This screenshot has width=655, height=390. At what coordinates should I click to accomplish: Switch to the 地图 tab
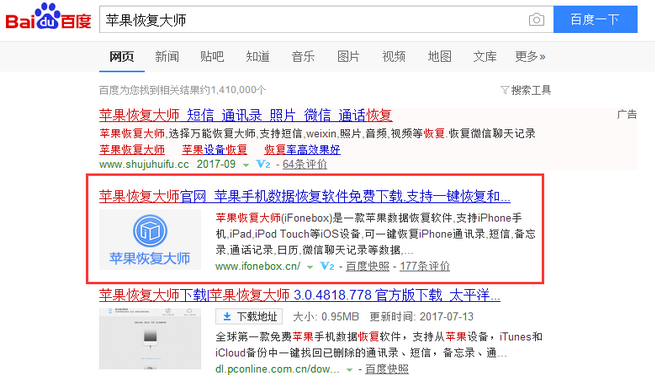[x=439, y=56]
